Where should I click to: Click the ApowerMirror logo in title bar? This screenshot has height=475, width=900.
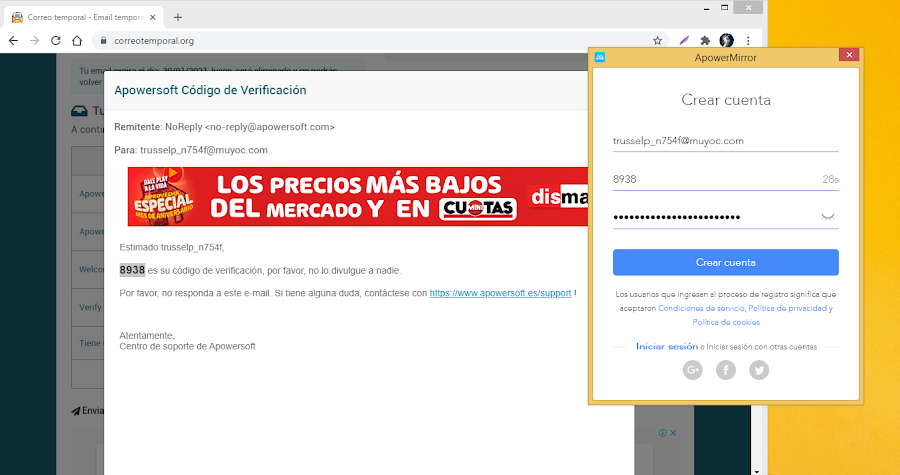(x=600, y=57)
